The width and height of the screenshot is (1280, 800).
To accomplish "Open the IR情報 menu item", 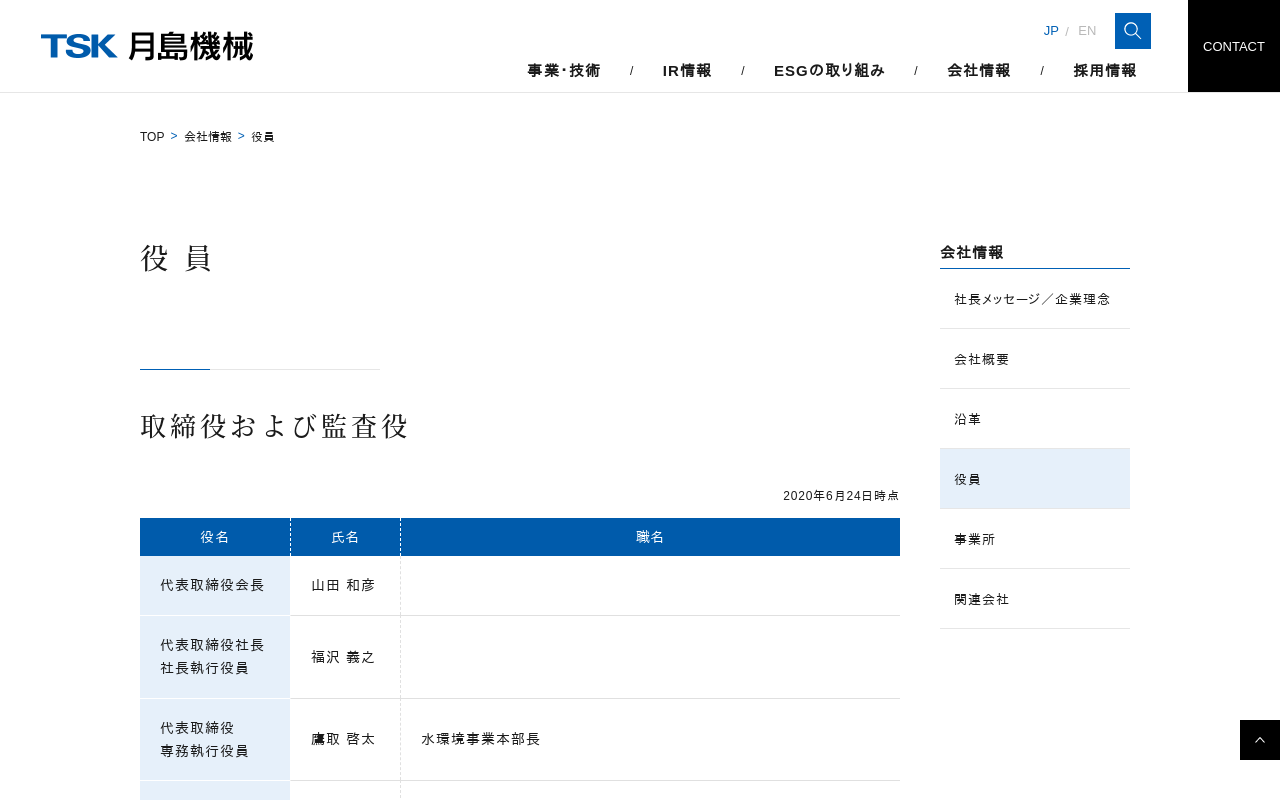I will pos(687,70).
